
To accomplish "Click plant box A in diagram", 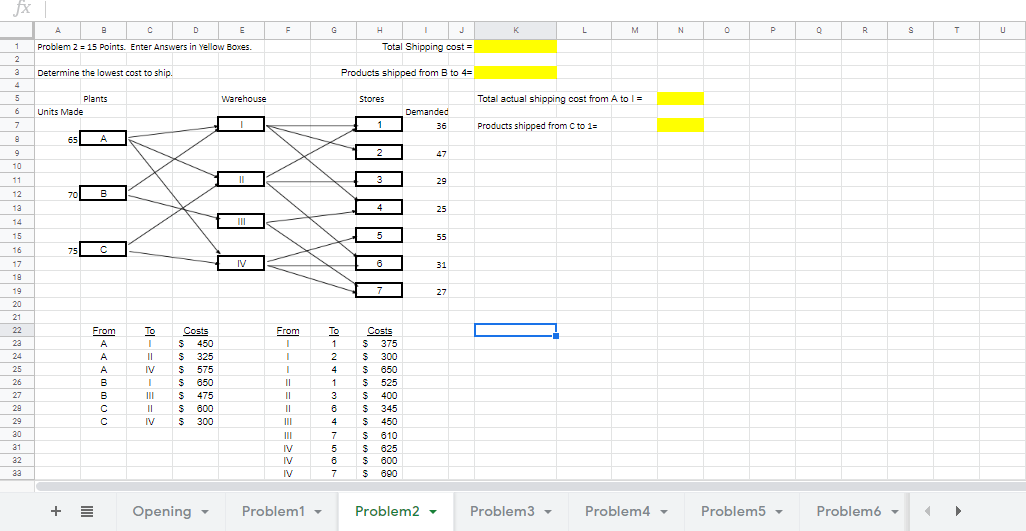I will [103, 139].
